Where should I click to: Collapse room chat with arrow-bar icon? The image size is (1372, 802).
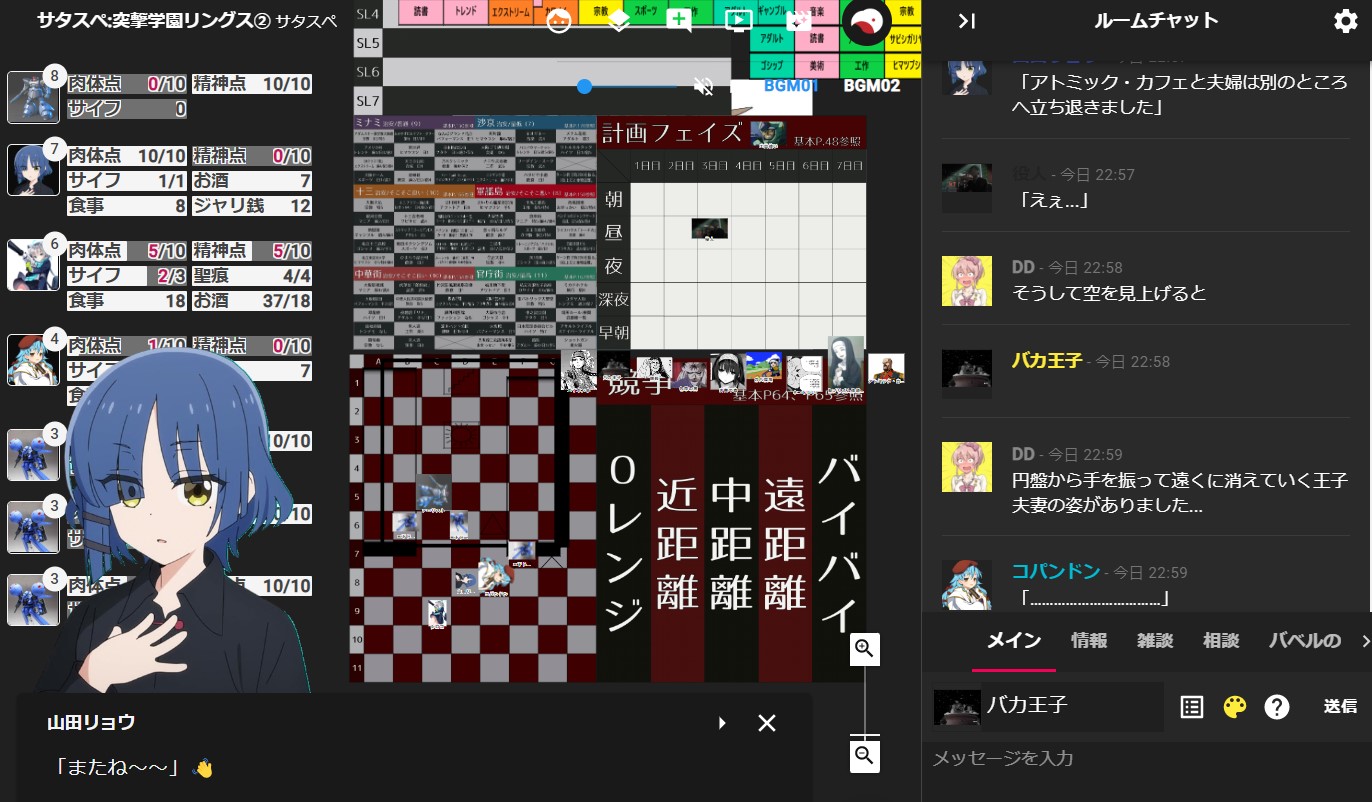pos(966,21)
